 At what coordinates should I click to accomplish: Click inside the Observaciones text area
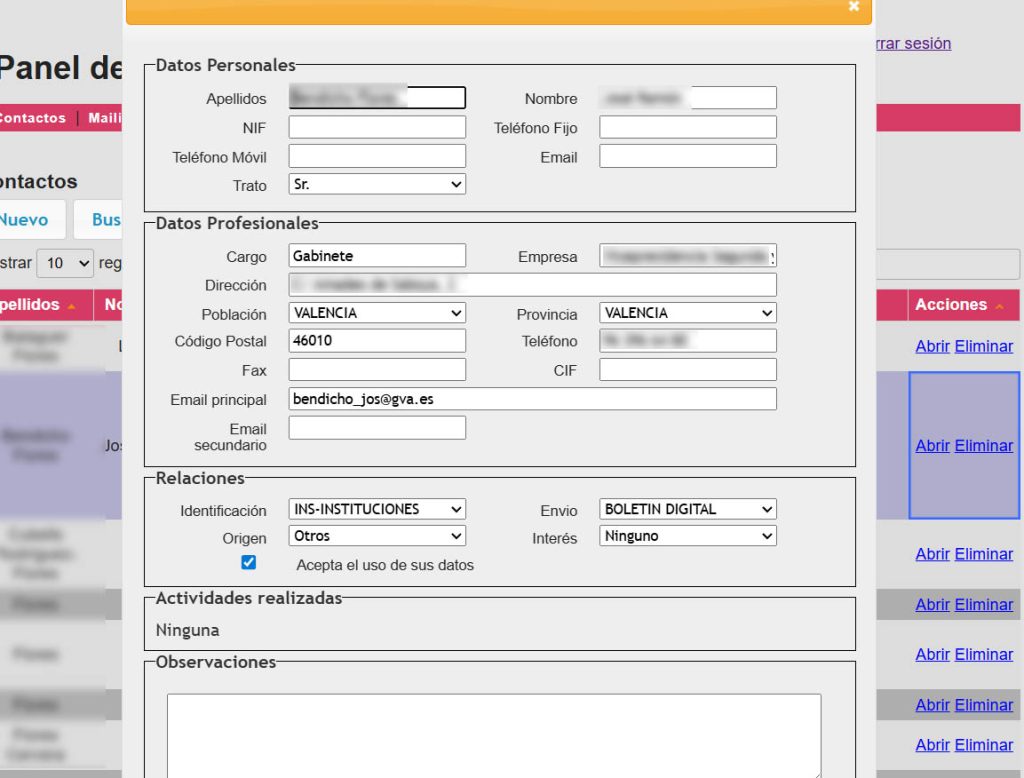pos(494,735)
